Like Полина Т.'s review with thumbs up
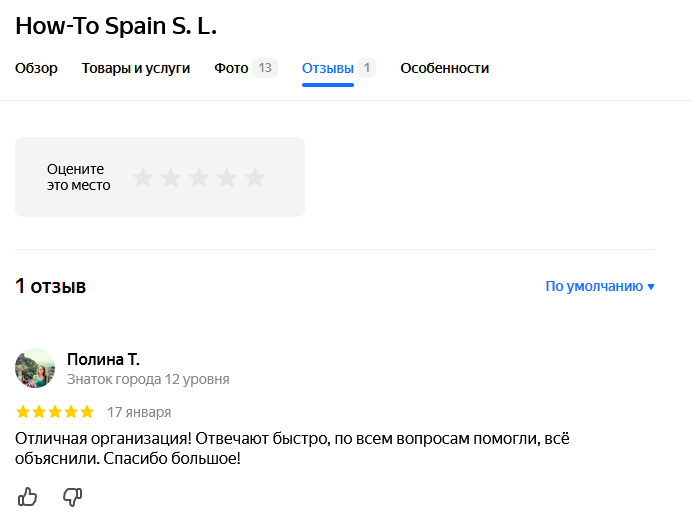The height and width of the screenshot is (526, 693). click(x=28, y=496)
